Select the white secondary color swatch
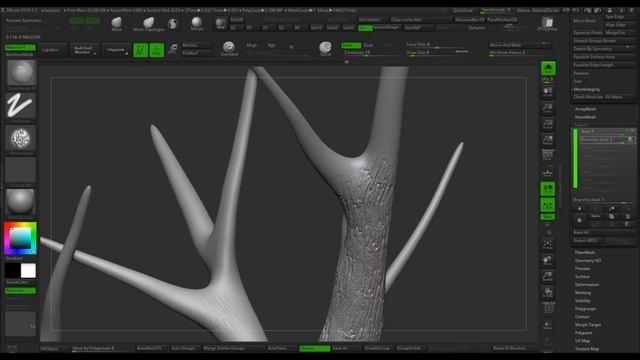This screenshot has height=360, width=640. (x=28, y=271)
